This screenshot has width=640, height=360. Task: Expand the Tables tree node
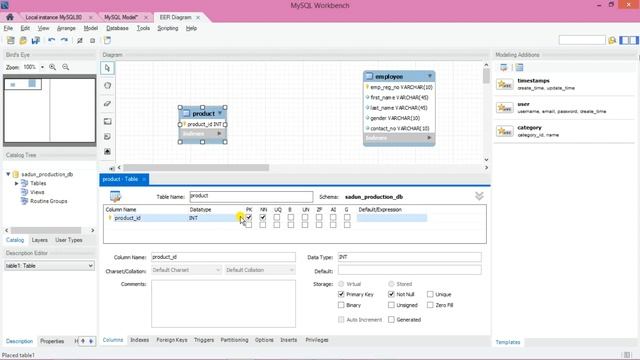pos(16,183)
